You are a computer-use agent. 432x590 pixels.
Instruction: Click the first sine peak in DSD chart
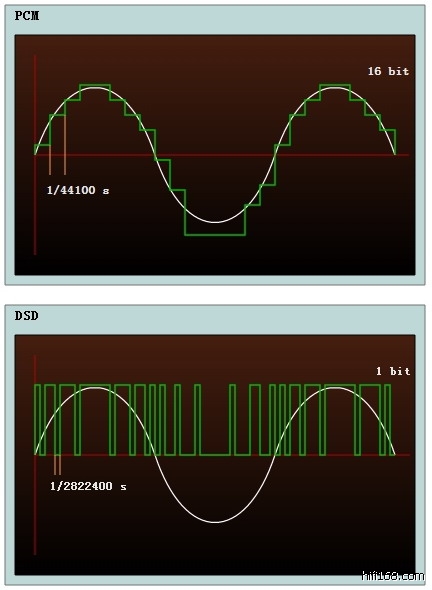[96, 388]
